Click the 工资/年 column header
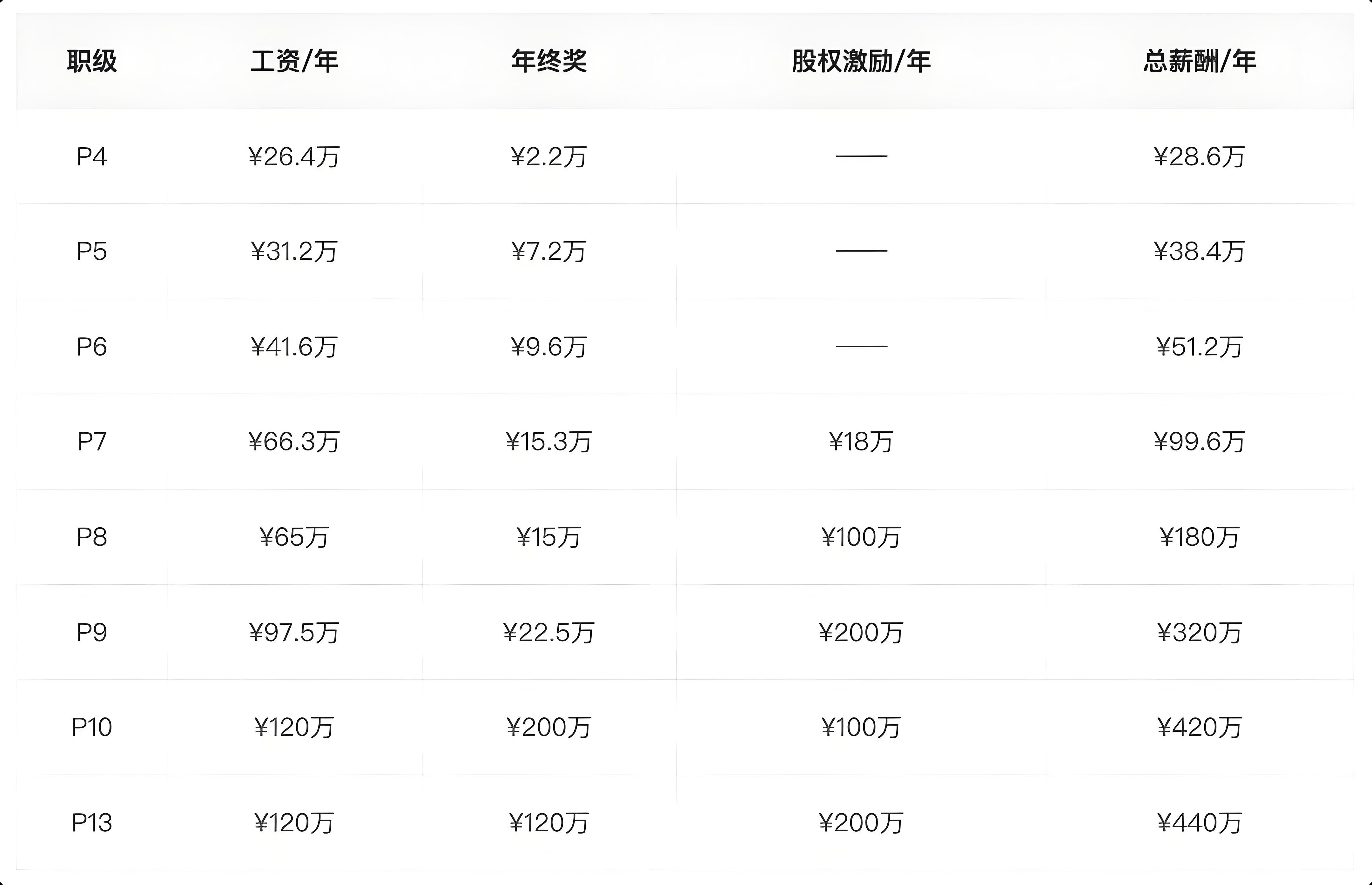 pyautogui.click(x=294, y=61)
